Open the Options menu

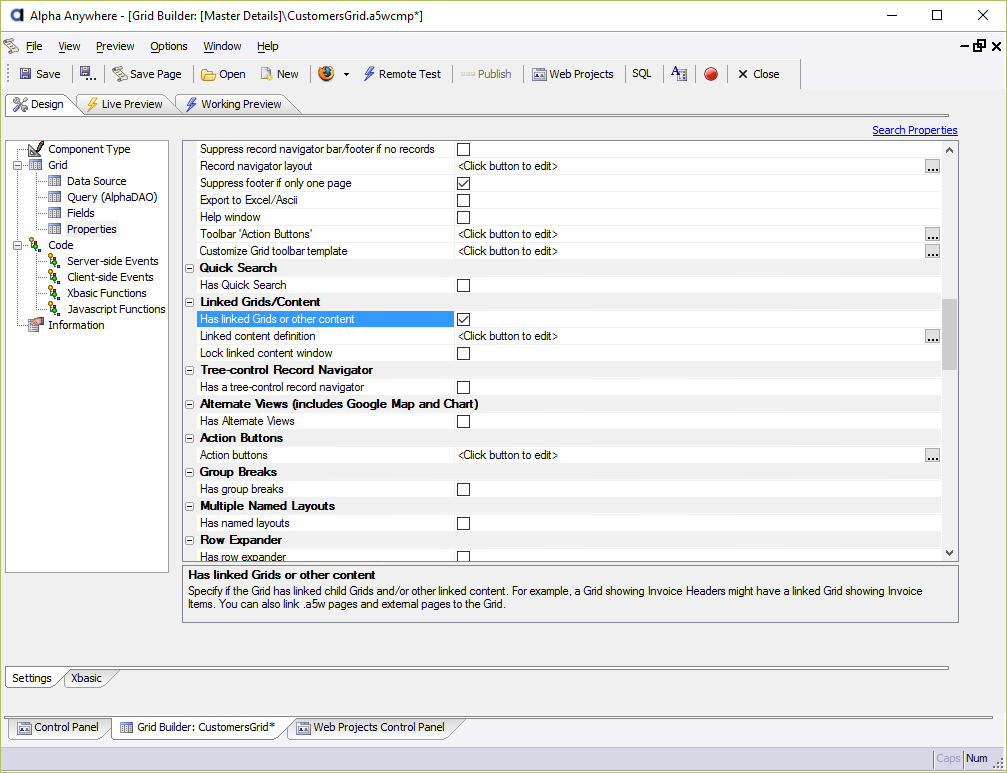(x=169, y=46)
